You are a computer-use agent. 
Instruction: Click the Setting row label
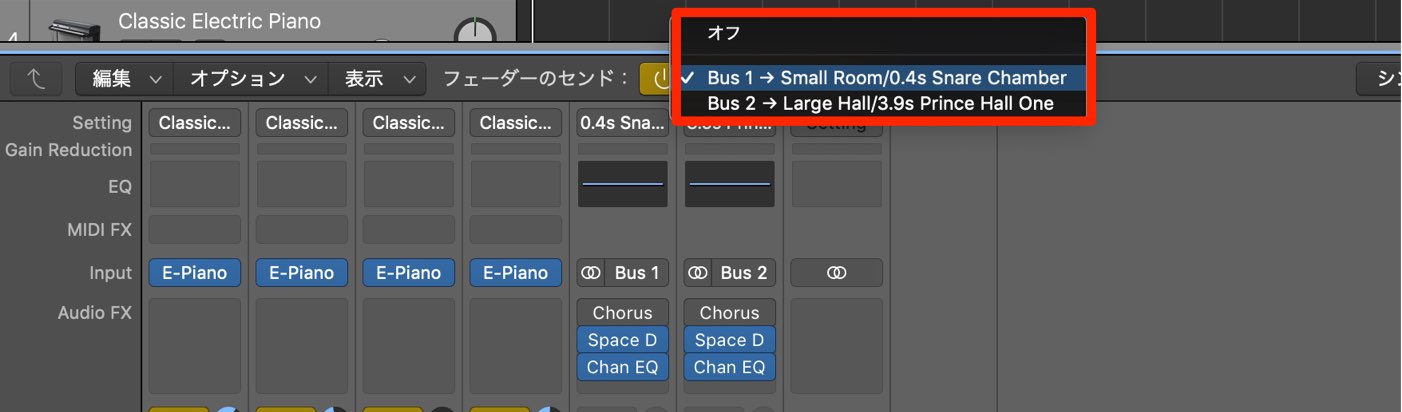tap(102, 123)
